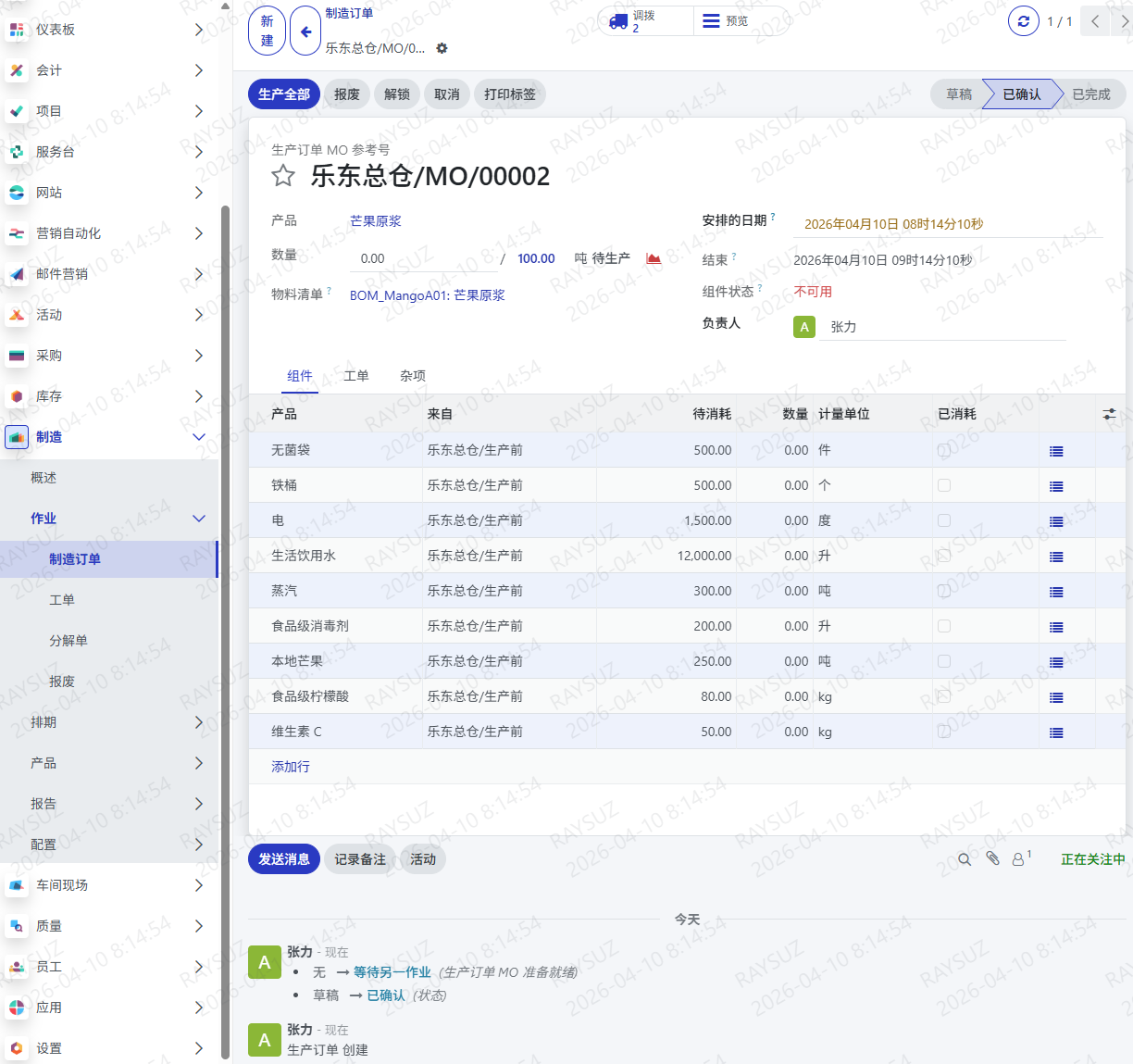1133x1064 pixels.
Task: Expand the 产品 submenu chevron
Action: pos(199,763)
